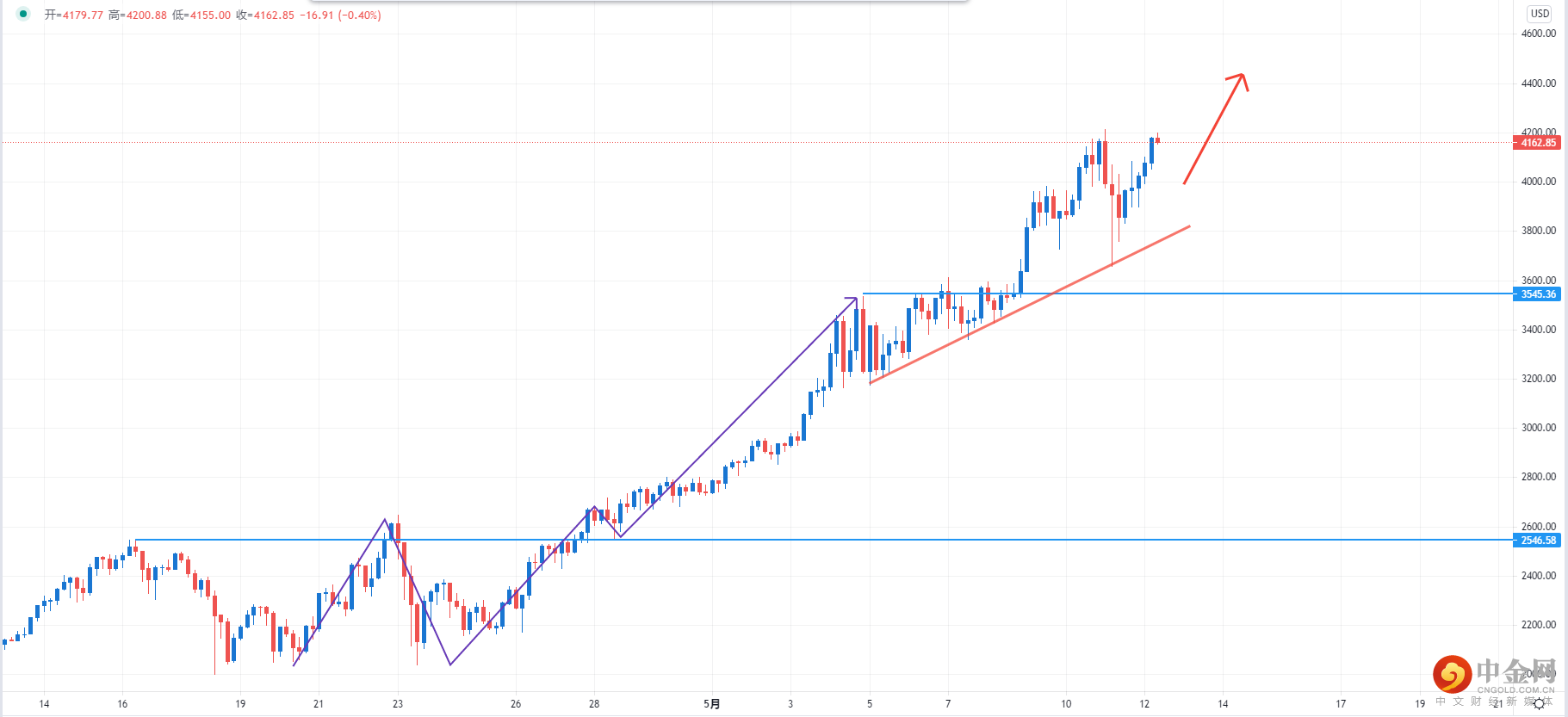Click the 3200.00 price axis label

point(1538,379)
